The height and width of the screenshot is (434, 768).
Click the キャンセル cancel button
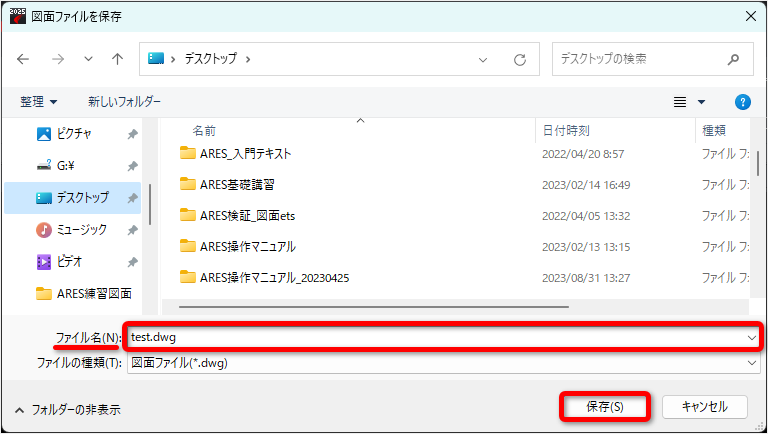tap(705, 407)
